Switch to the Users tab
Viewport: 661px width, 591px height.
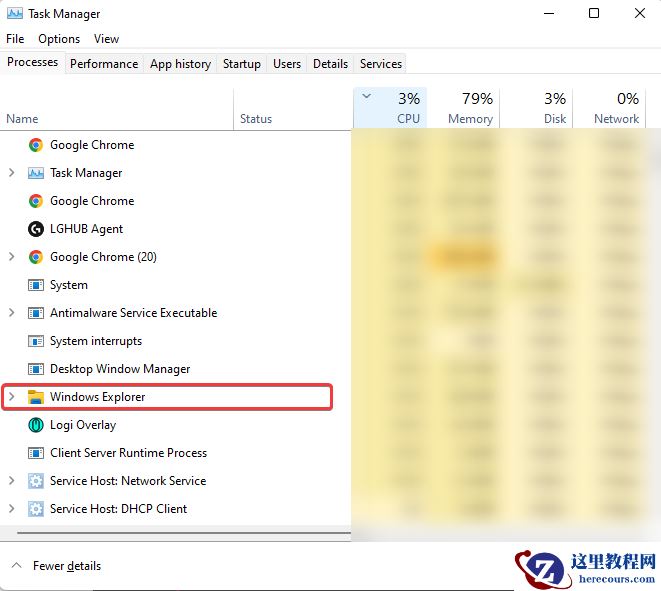pos(287,64)
